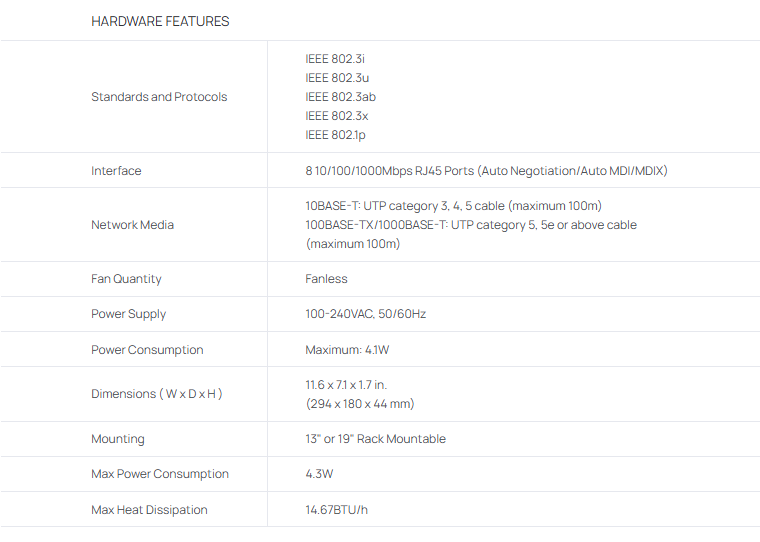
Task: Select the 14.67BTU/h heat dissipation value
Action: click(336, 510)
